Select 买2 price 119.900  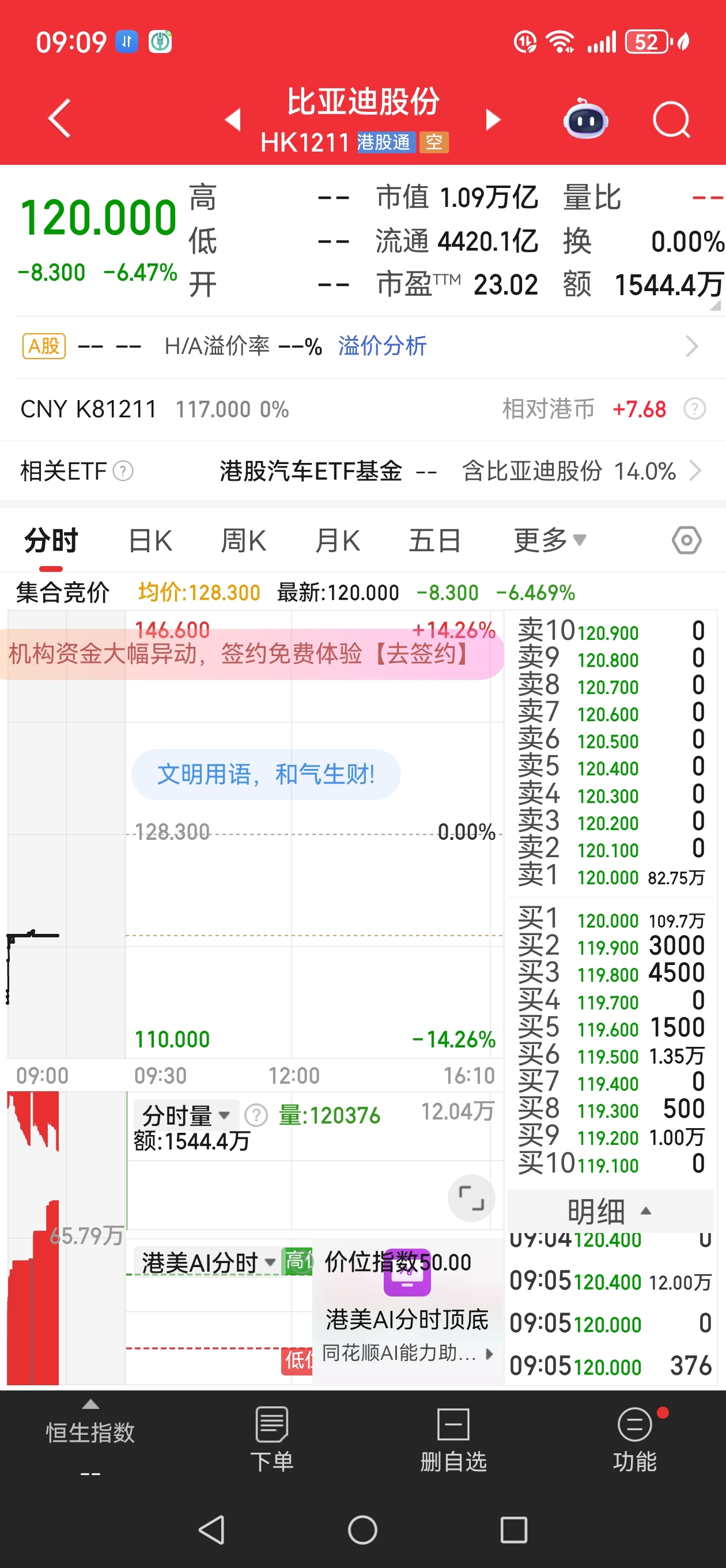(x=608, y=948)
